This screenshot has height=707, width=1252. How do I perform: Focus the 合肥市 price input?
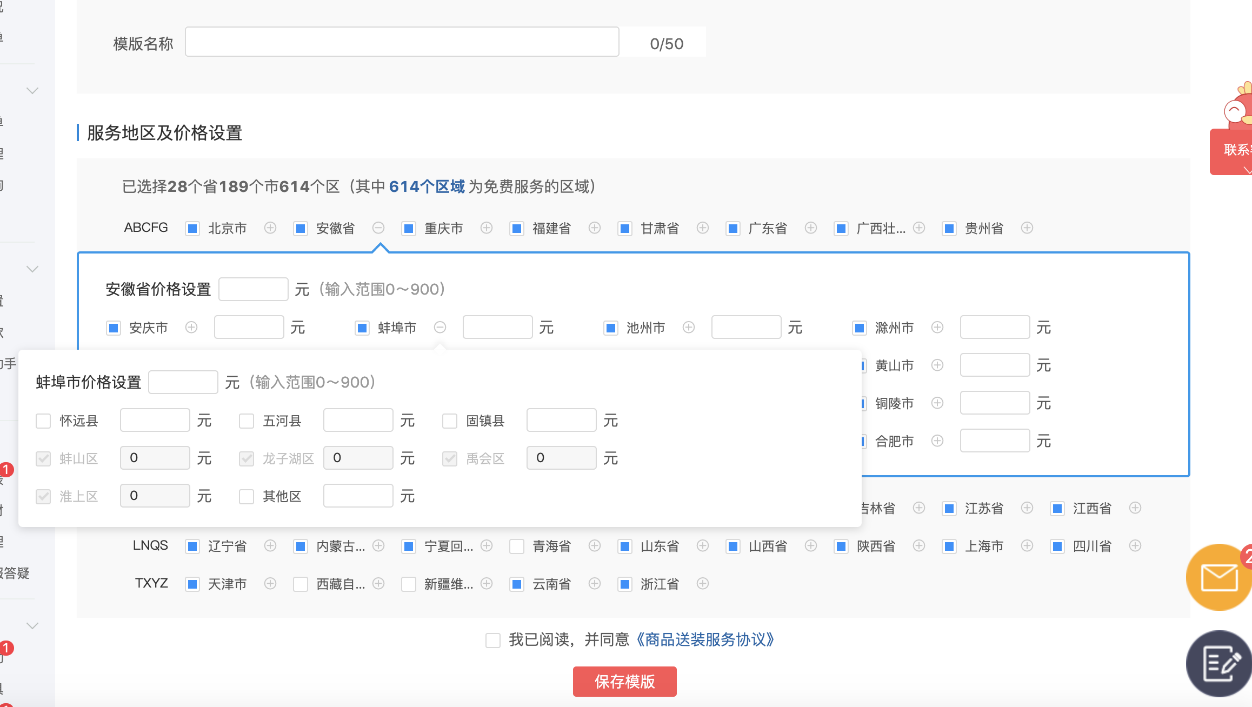995,441
